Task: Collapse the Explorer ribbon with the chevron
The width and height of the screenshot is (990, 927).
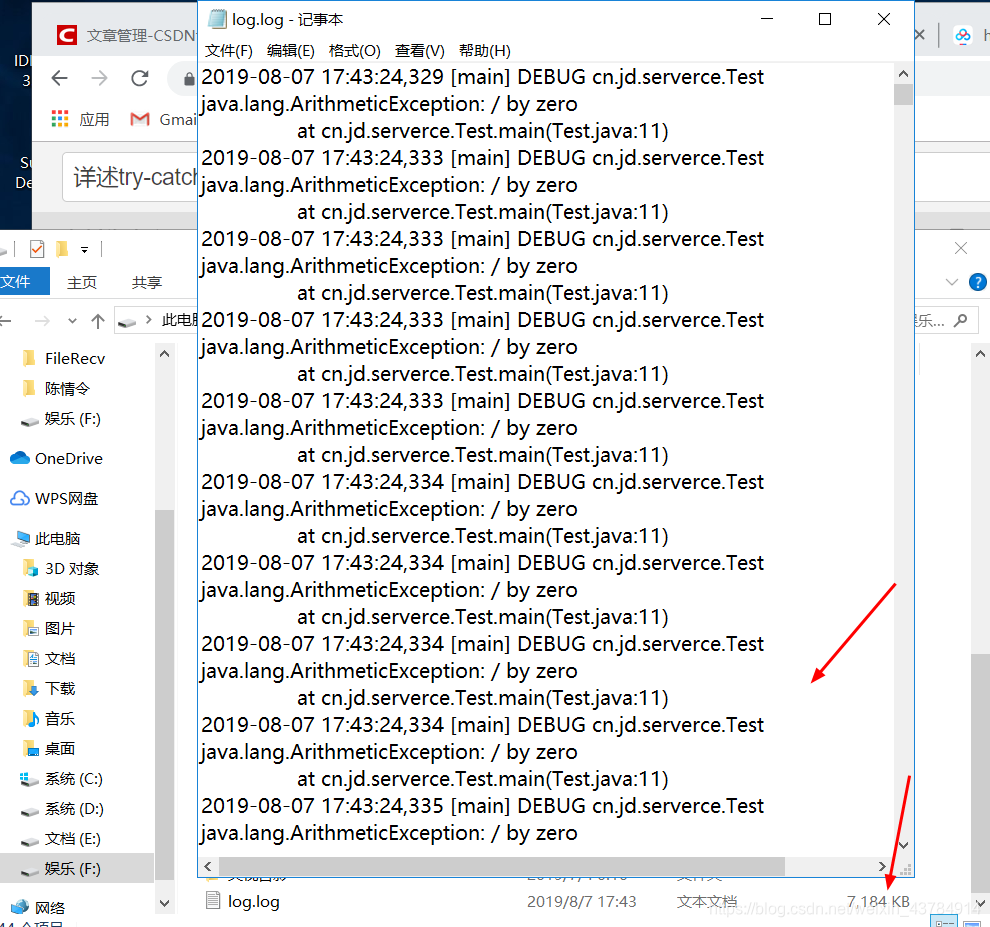Action: point(952,282)
